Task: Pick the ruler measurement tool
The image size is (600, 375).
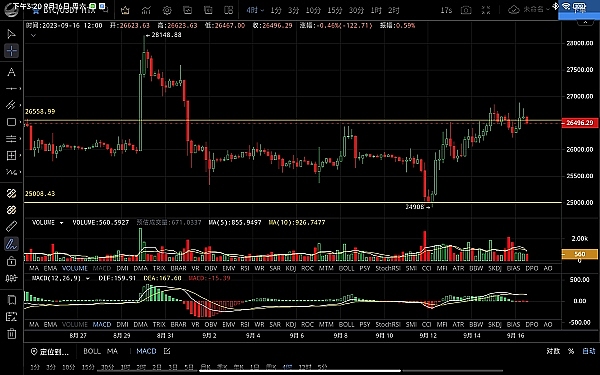Action: coord(11,226)
